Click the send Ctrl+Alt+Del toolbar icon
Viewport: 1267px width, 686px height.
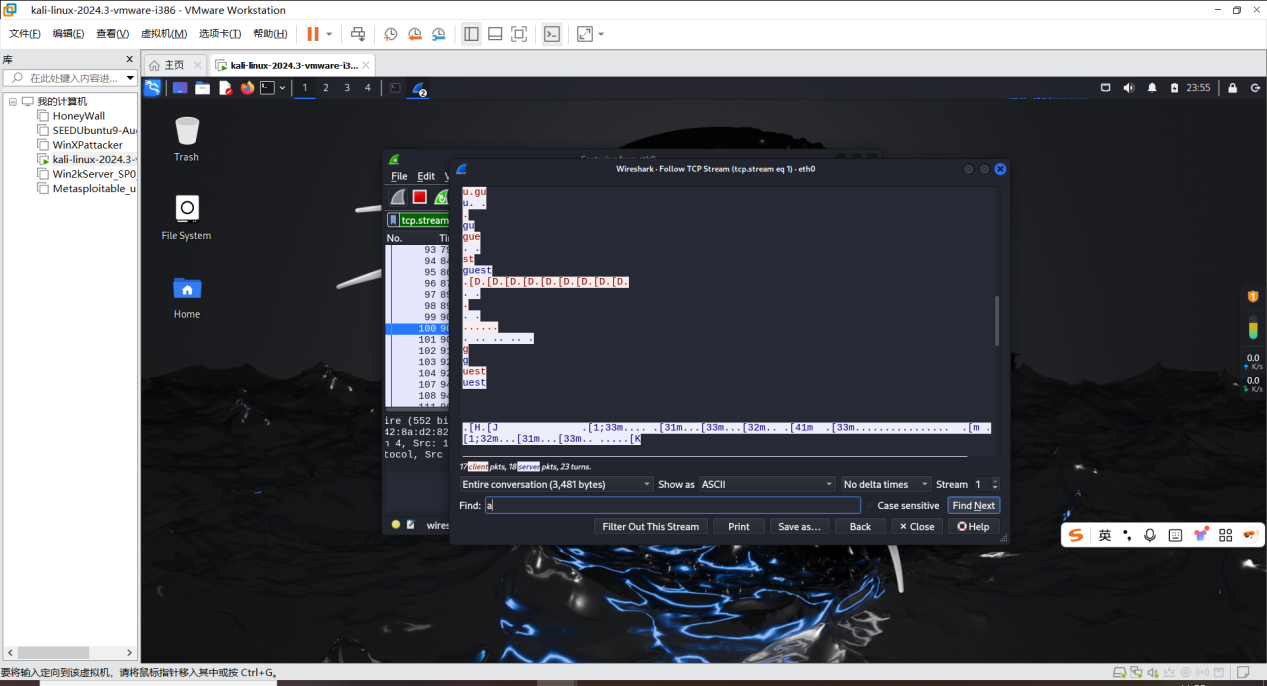click(358, 34)
